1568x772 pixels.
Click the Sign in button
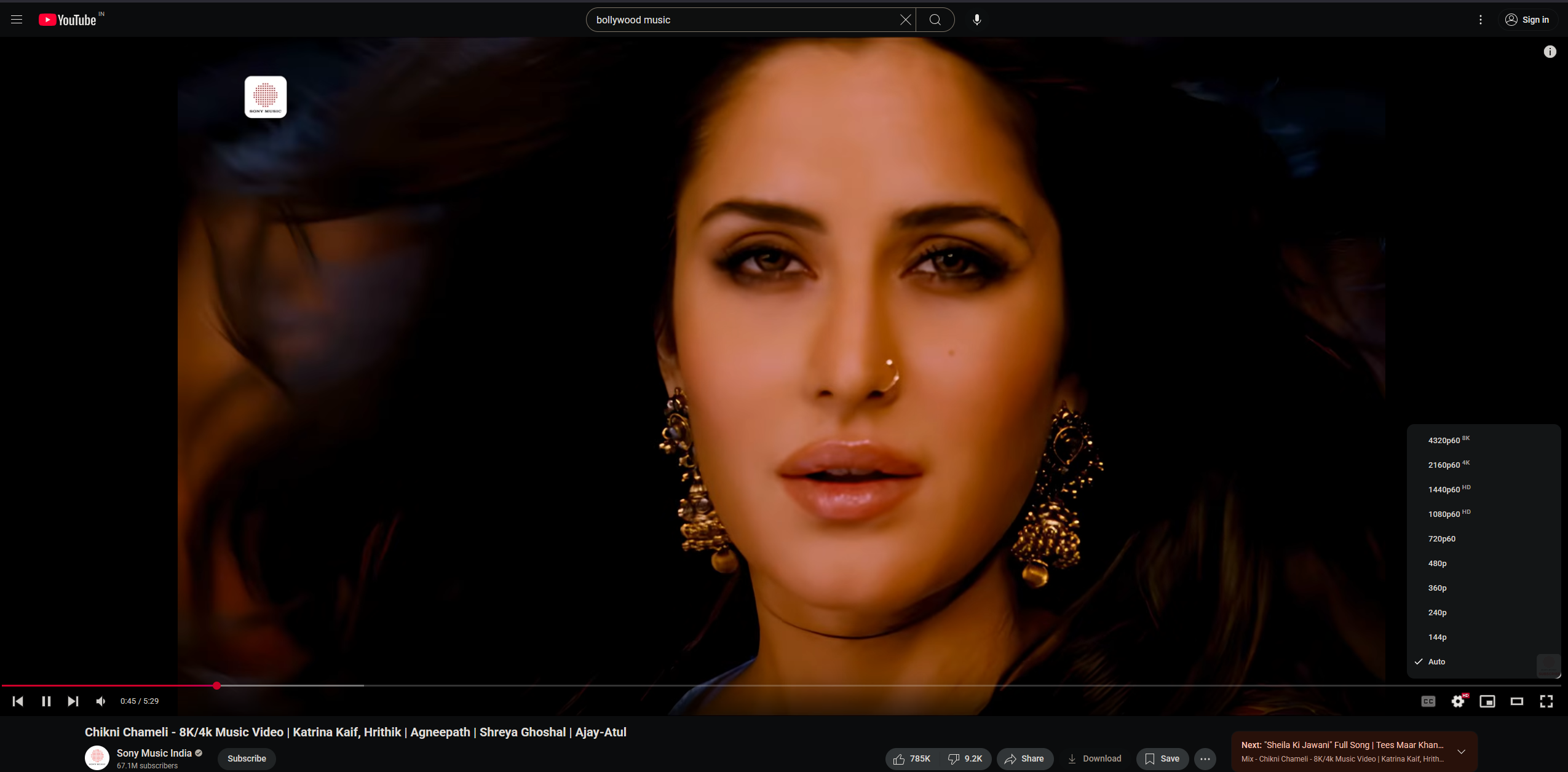[x=1527, y=20]
